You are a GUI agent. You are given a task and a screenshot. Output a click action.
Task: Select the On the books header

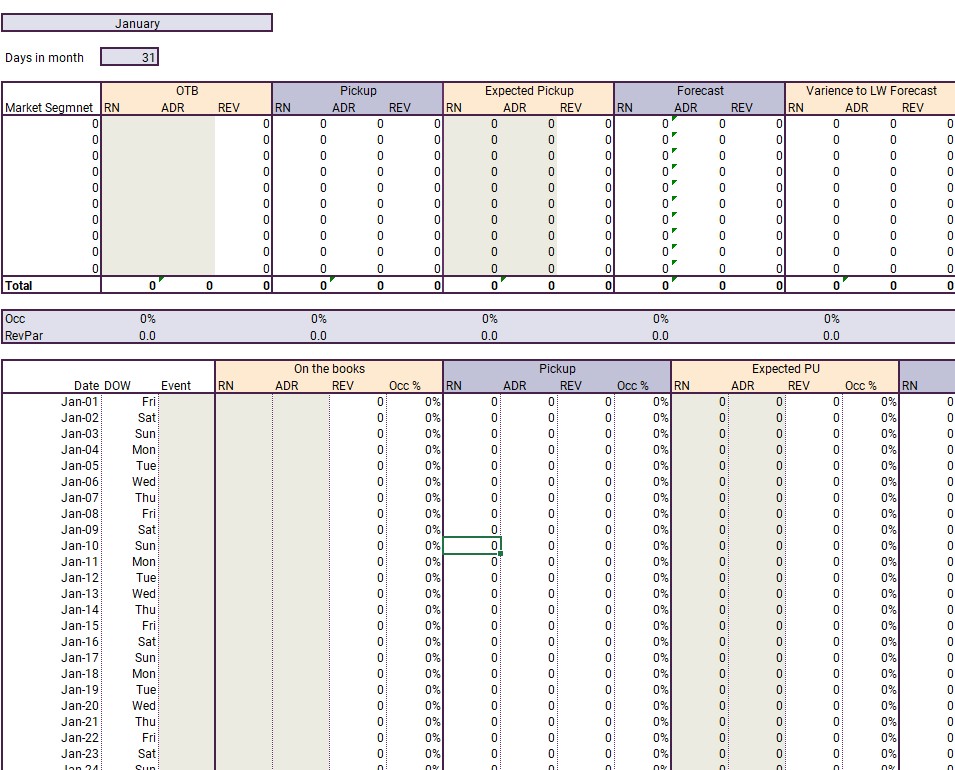(329, 368)
